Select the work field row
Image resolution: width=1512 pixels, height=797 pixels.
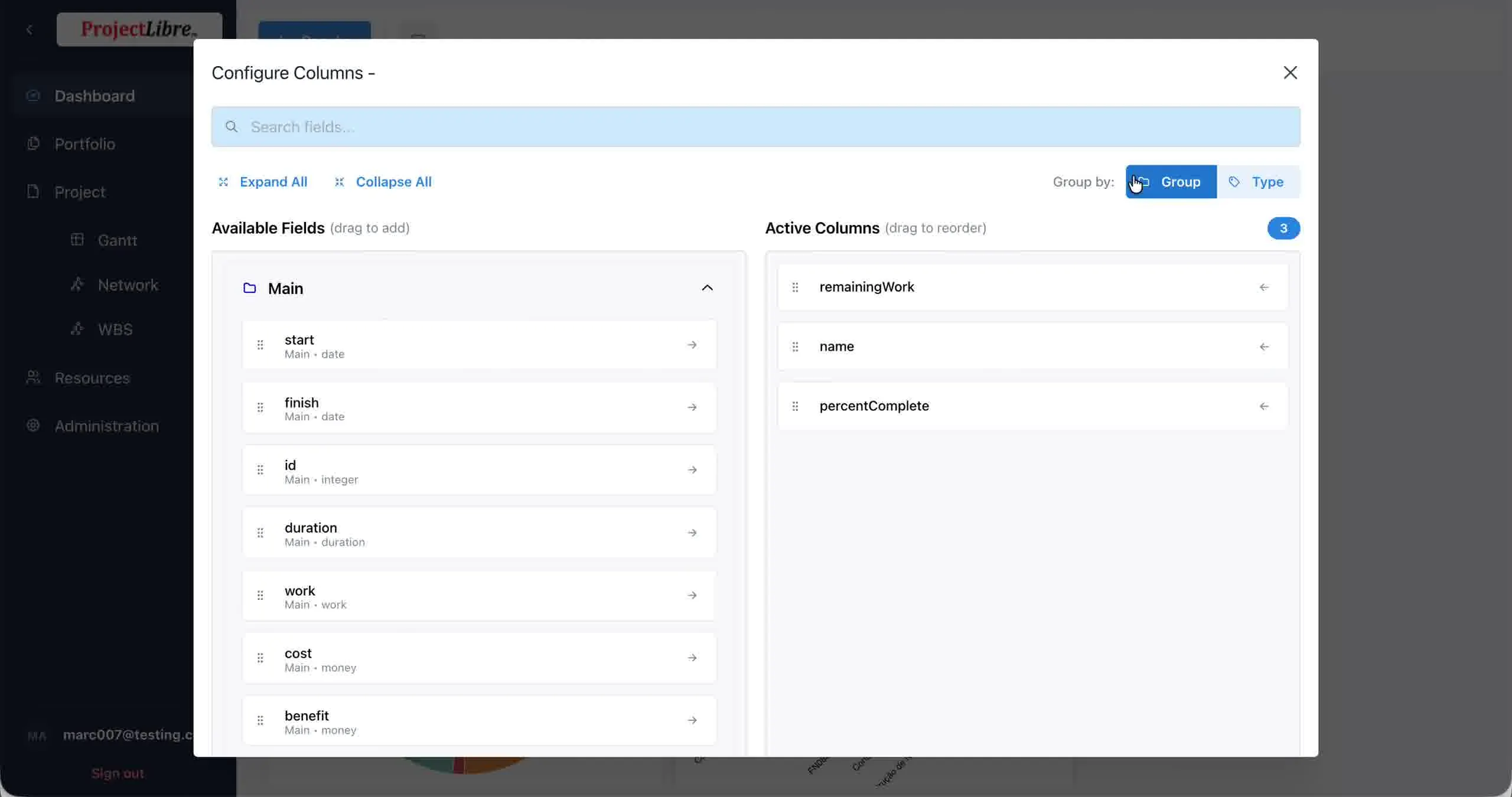[479, 596]
